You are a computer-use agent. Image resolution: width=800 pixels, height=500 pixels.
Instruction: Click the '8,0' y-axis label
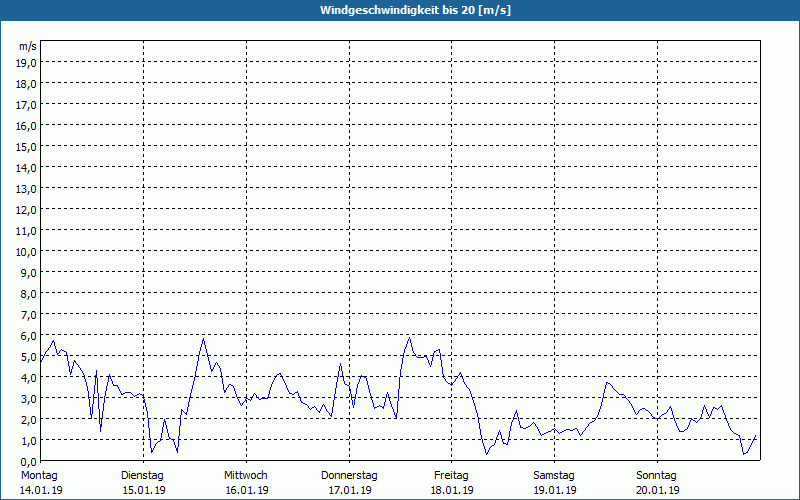[29, 294]
